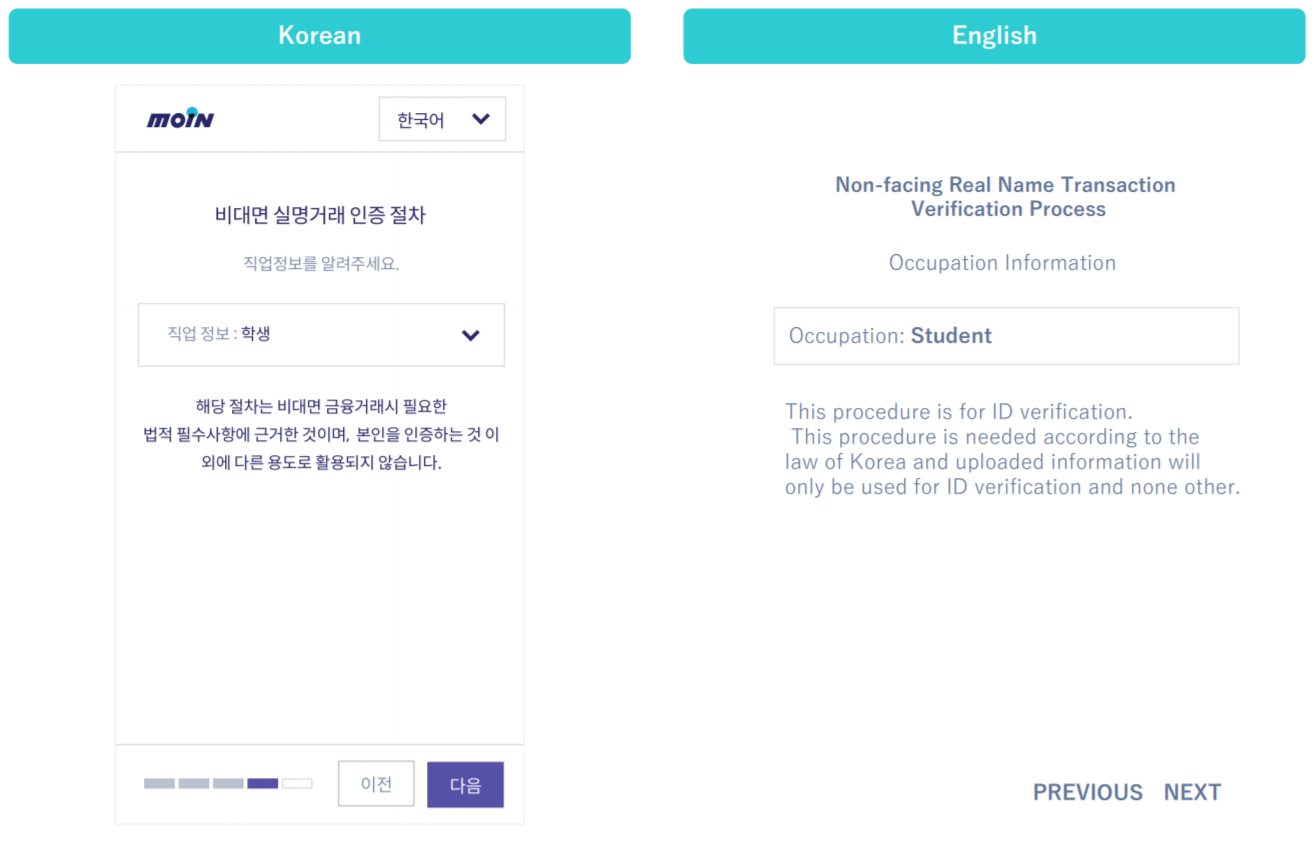Viewport: 1314px width, 857px height.
Task: Click the empty fifth progress step
Action: [x=297, y=783]
